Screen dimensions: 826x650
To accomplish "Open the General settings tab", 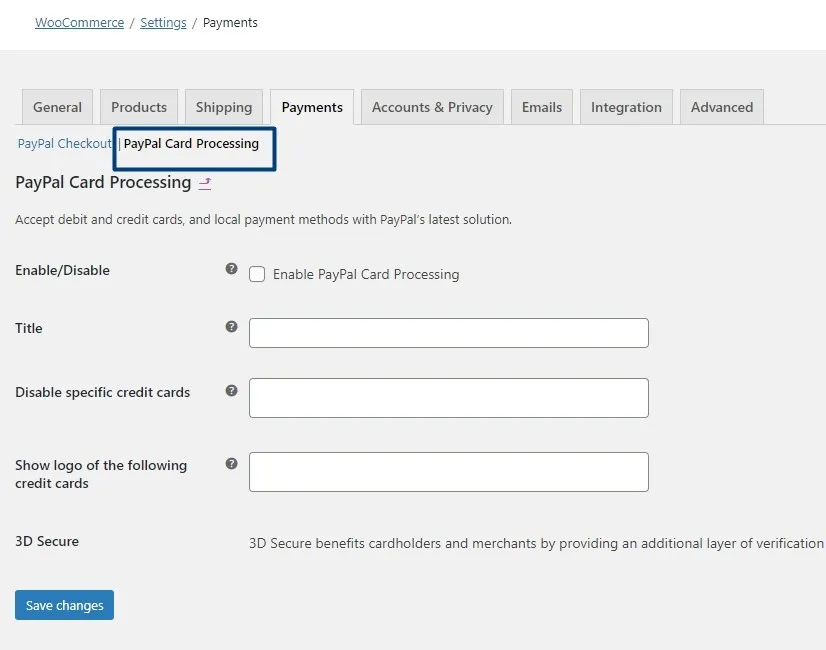I will click(57, 107).
